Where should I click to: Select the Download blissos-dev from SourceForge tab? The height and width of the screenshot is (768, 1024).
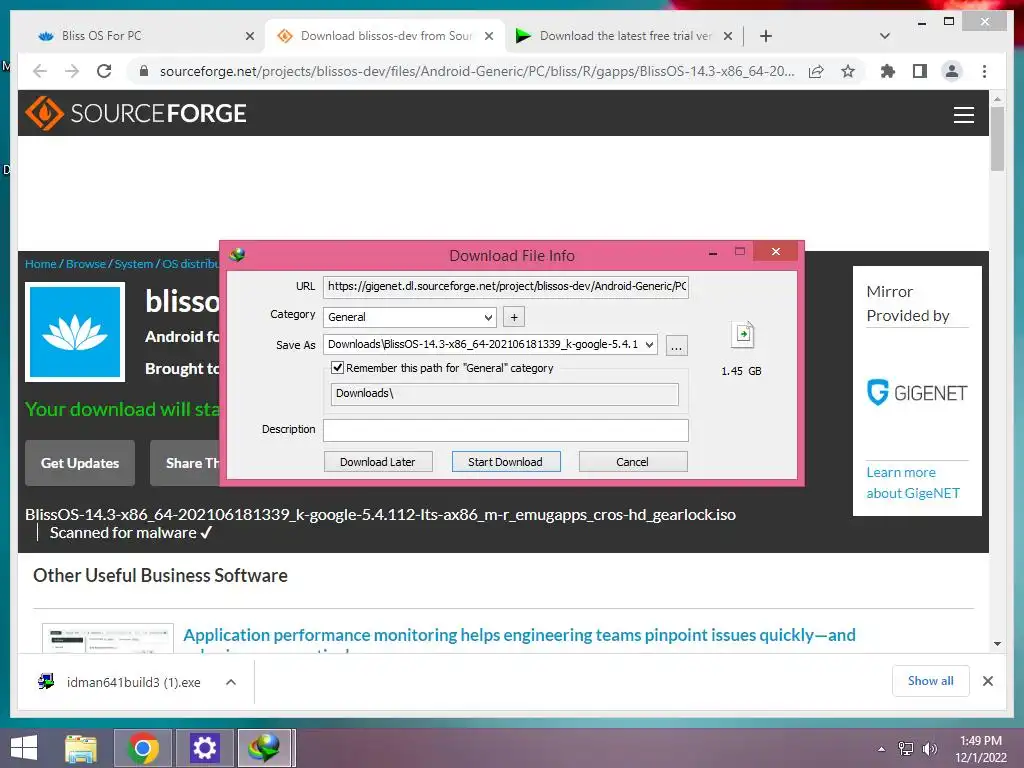point(385,36)
